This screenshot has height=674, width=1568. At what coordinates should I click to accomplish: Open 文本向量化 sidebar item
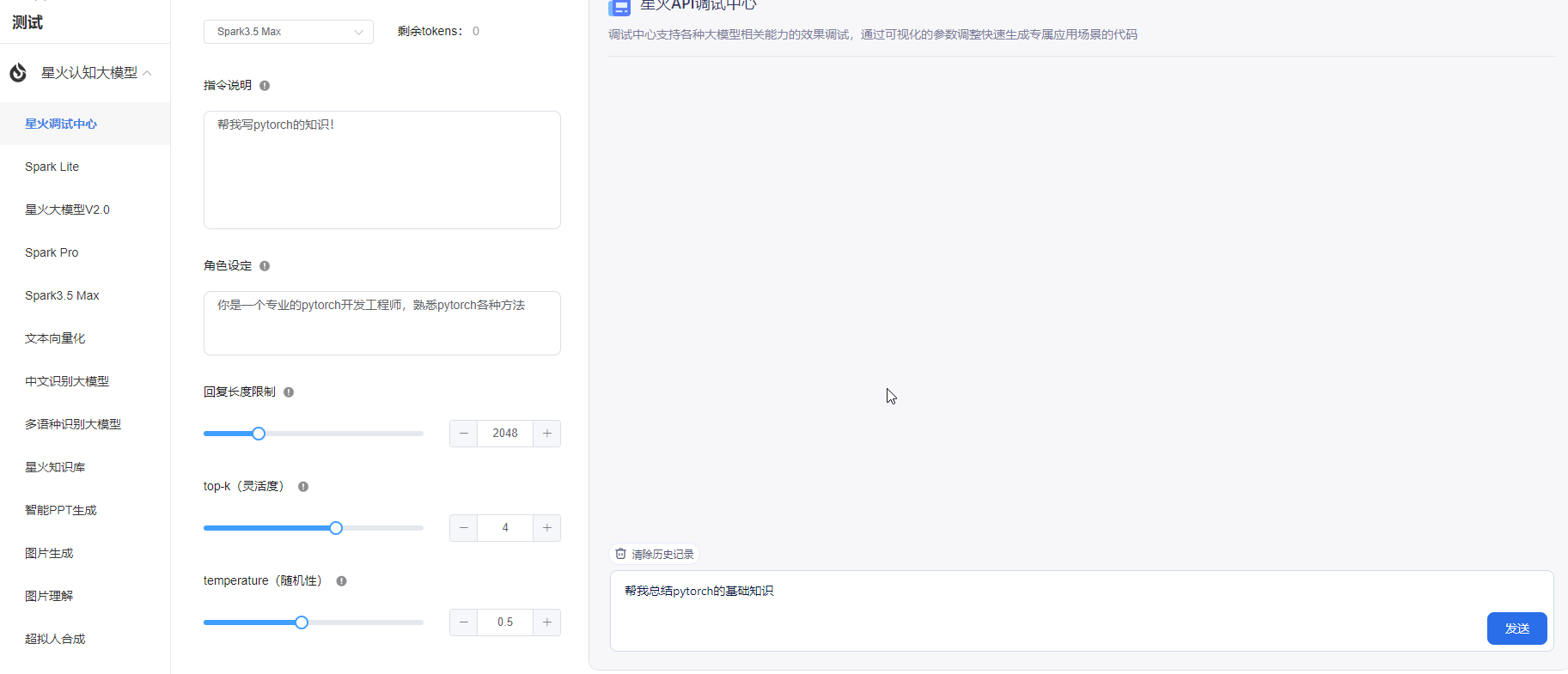tap(55, 338)
